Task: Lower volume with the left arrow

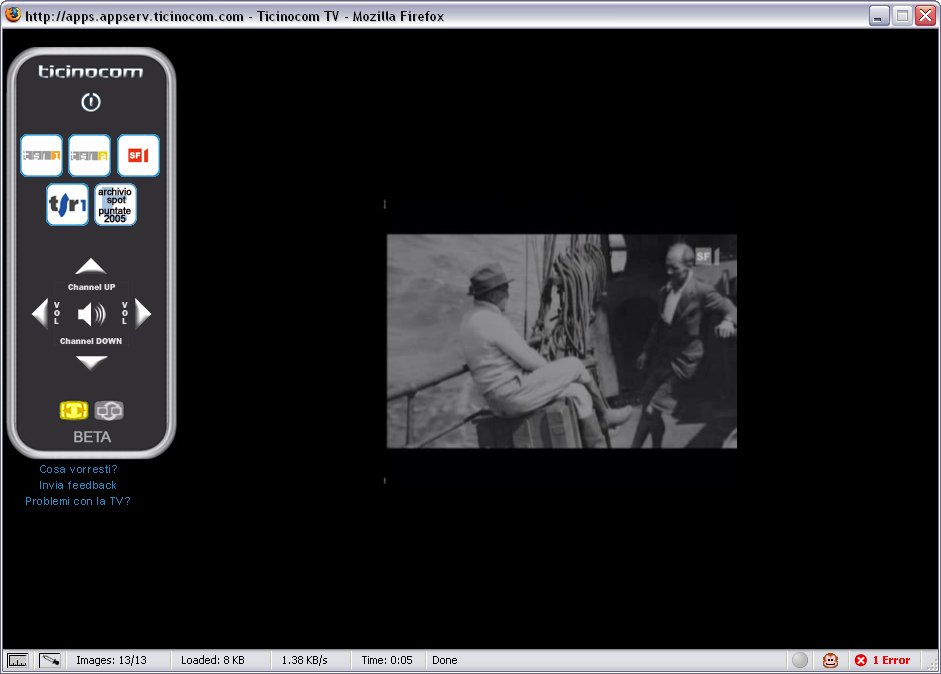Action: point(39,314)
